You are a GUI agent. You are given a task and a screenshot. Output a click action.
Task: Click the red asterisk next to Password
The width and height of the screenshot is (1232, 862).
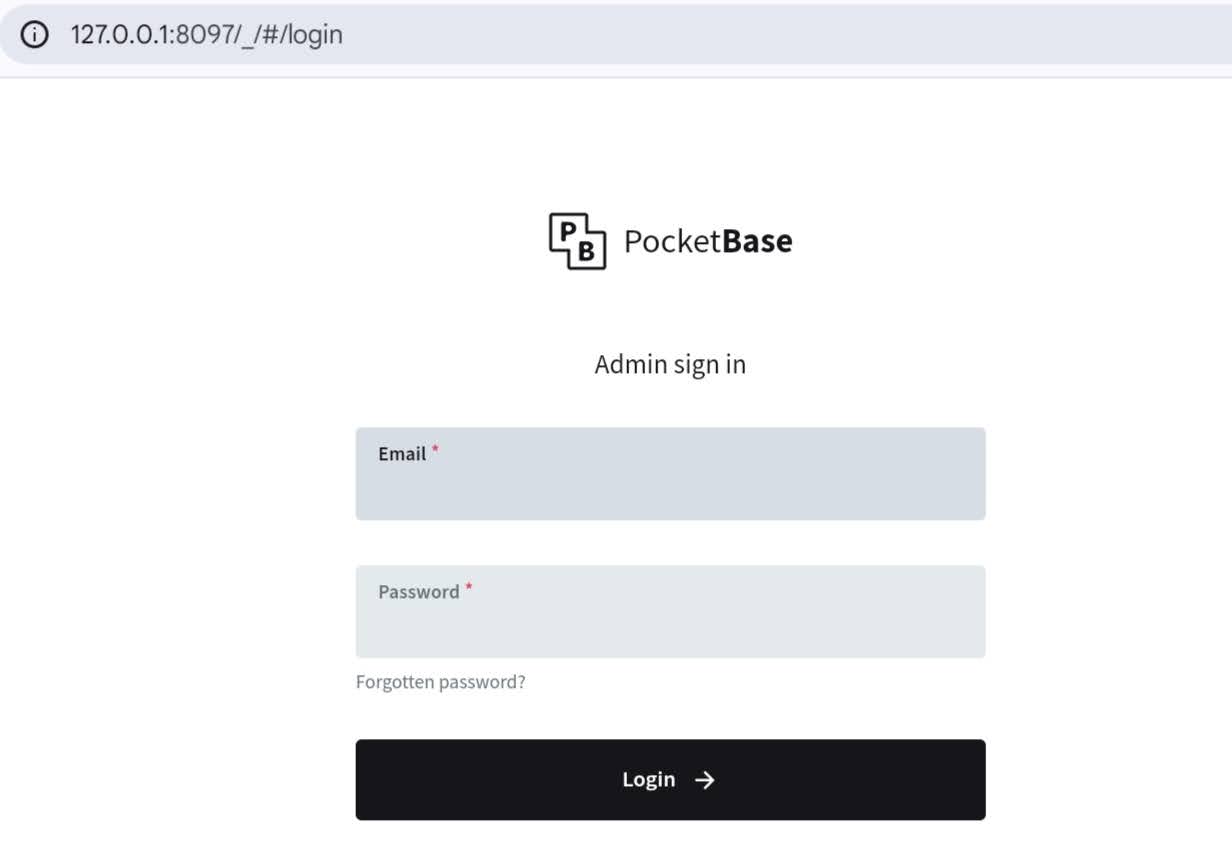(x=470, y=588)
